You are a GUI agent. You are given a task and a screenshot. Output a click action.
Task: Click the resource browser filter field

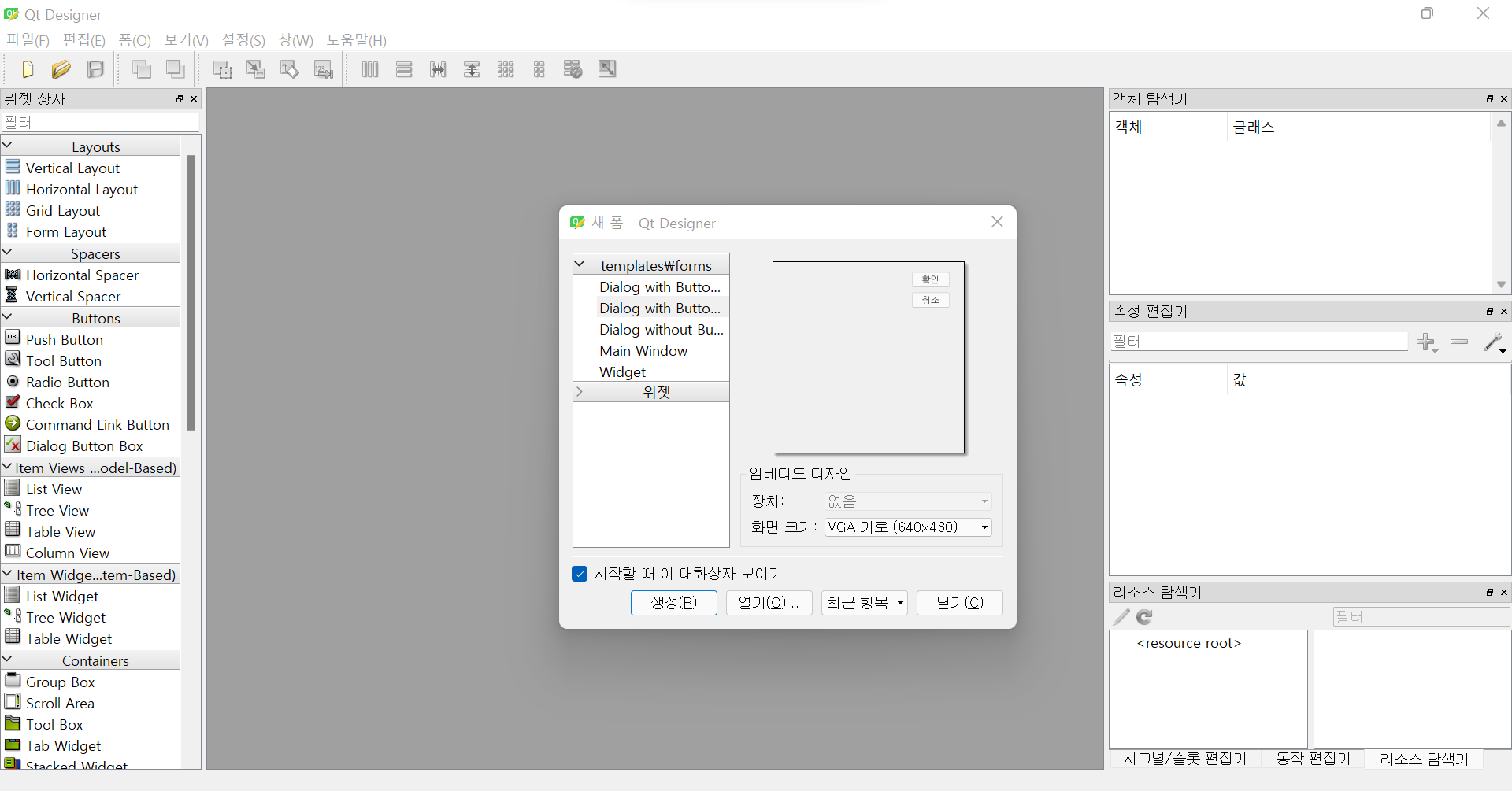1421,617
